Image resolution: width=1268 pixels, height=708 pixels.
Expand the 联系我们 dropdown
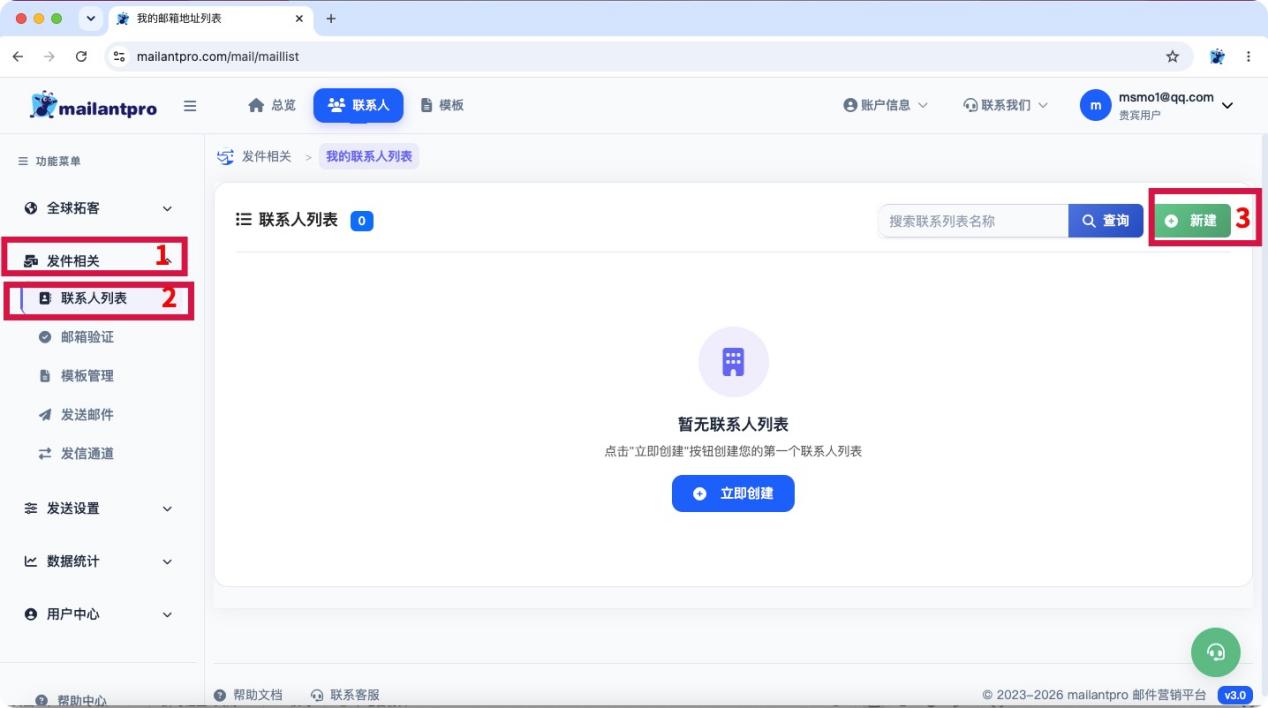point(1005,105)
